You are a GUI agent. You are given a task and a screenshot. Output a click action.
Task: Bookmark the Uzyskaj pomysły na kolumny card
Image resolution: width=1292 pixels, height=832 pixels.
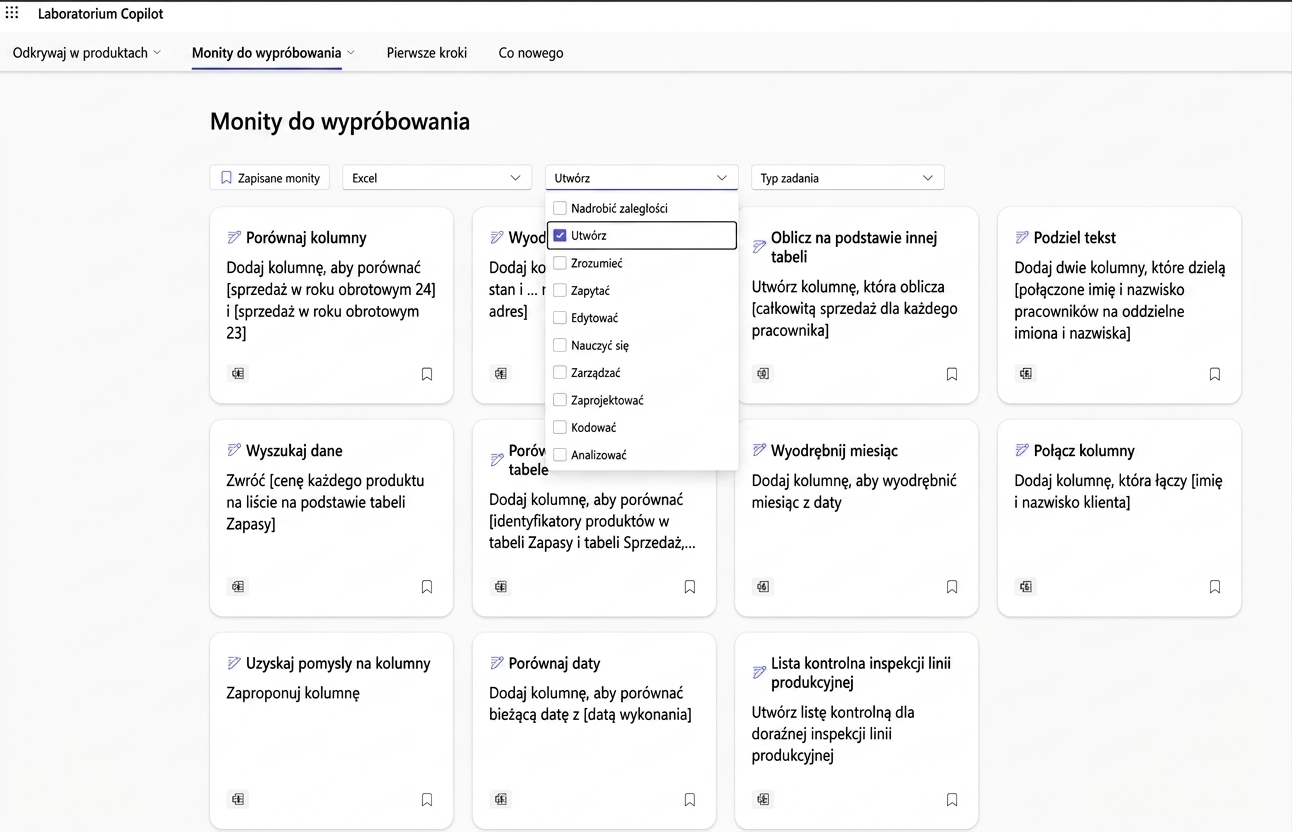click(427, 800)
